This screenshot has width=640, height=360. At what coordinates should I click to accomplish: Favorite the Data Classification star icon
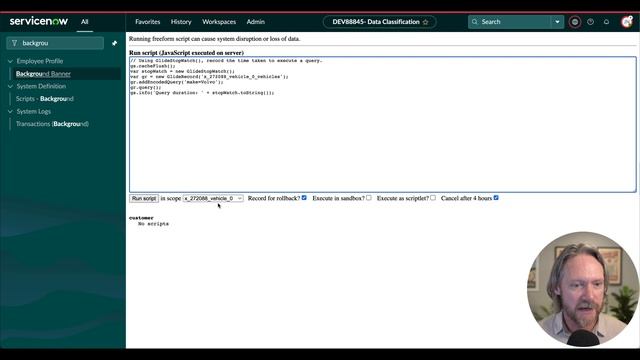point(425,22)
